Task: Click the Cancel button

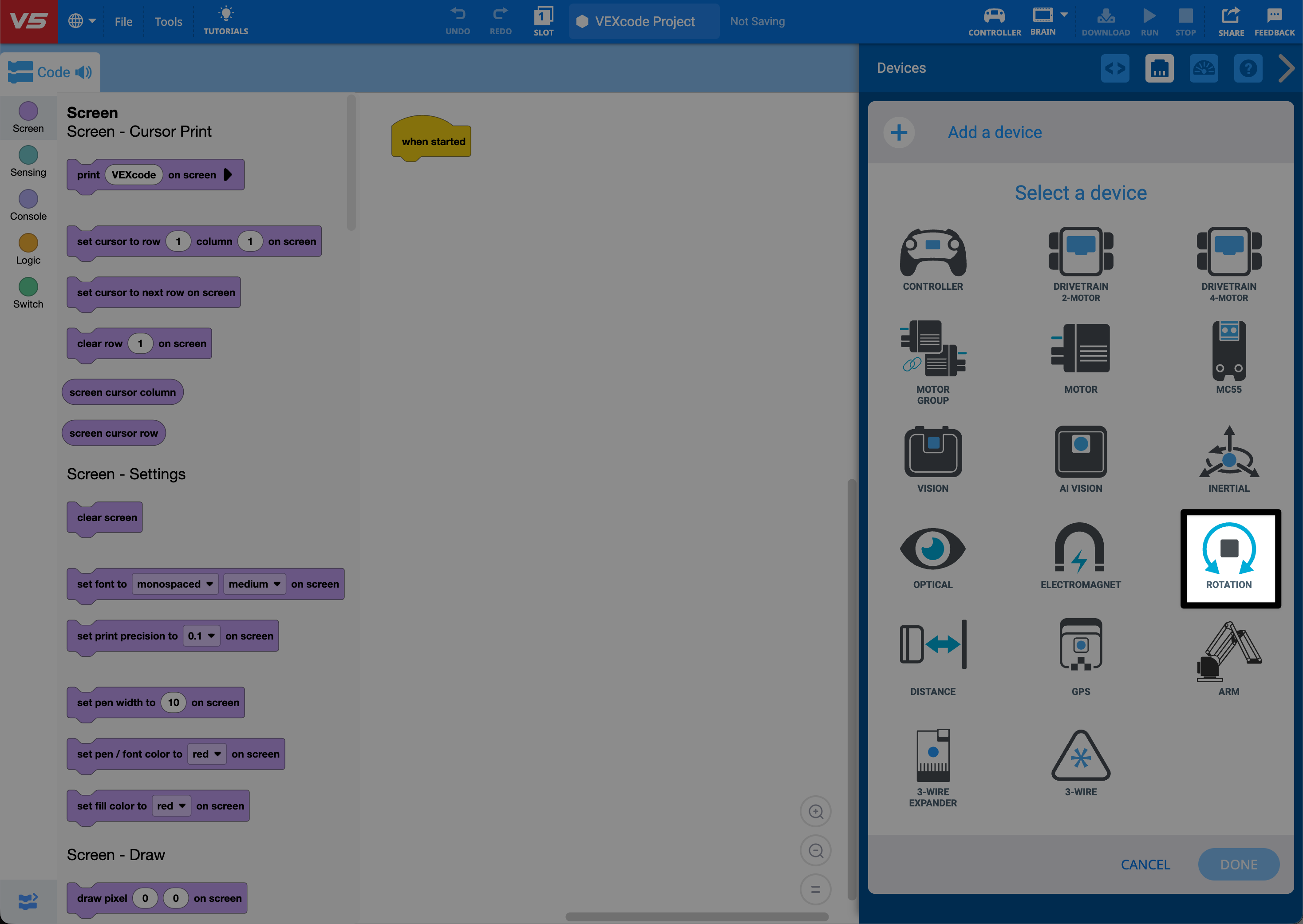Action: pos(1145,864)
